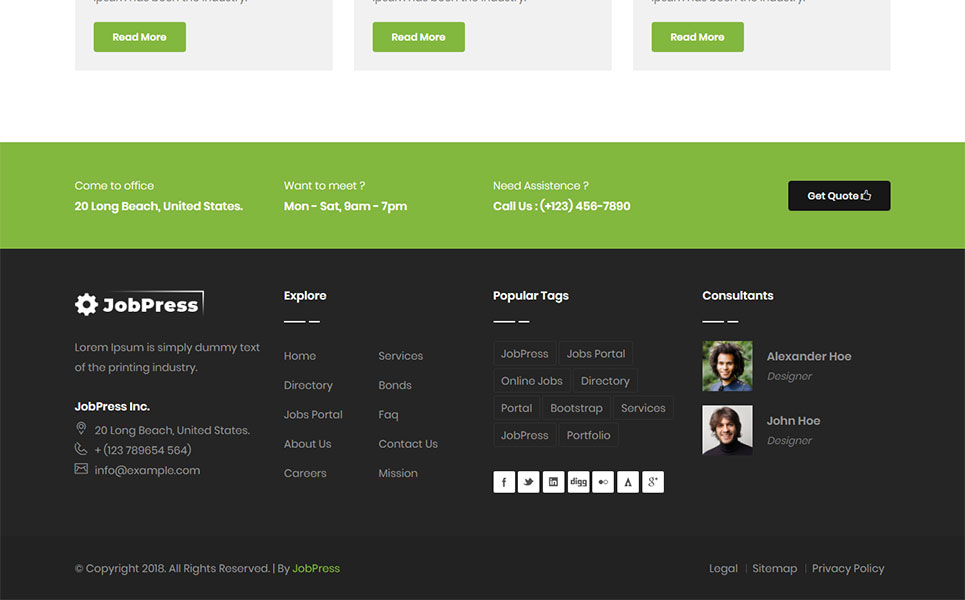Click the address text in the dark footer
This screenshot has height=600, width=965.
[172, 430]
